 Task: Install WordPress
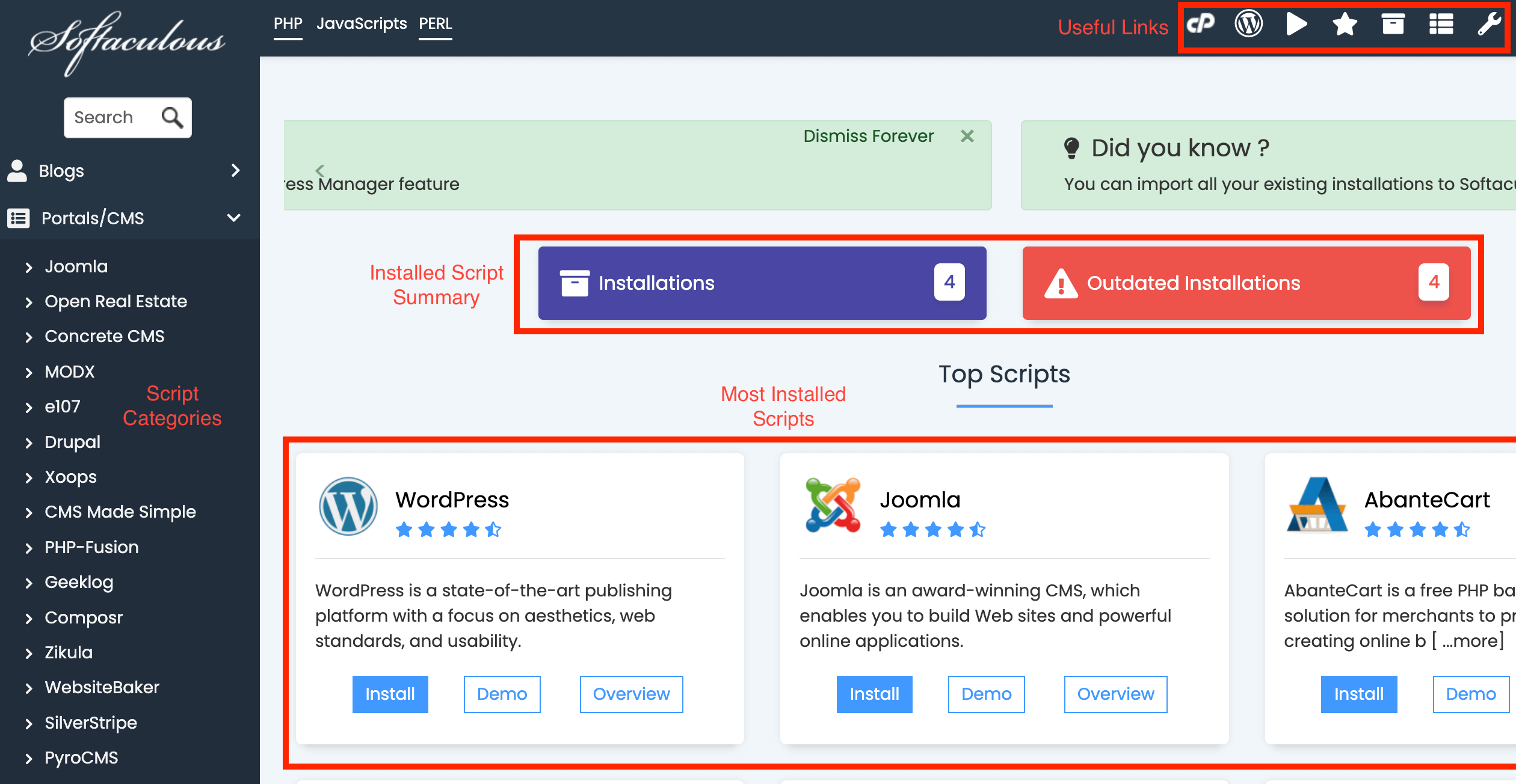[x=390, y=694]
